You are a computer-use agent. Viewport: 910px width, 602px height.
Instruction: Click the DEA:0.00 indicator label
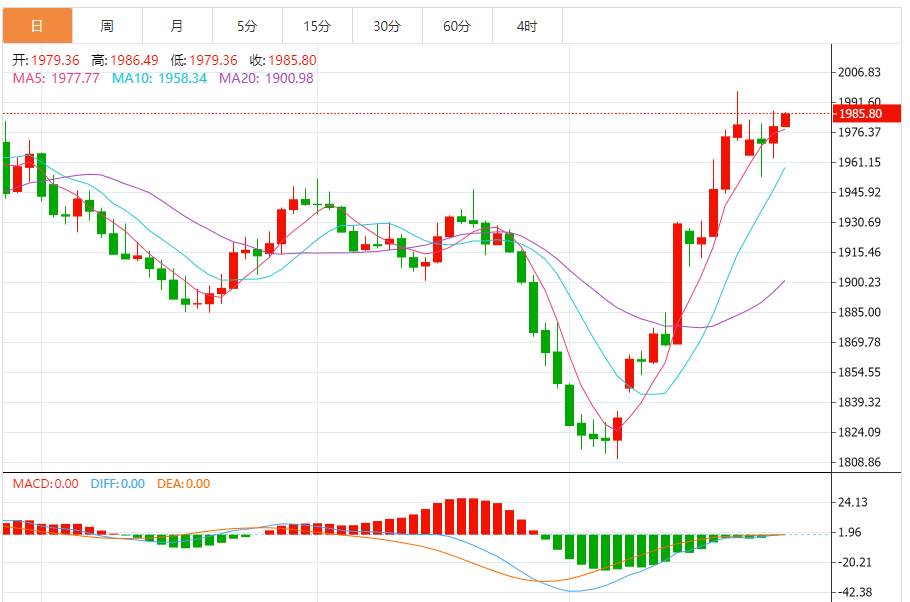coord(183,484)
